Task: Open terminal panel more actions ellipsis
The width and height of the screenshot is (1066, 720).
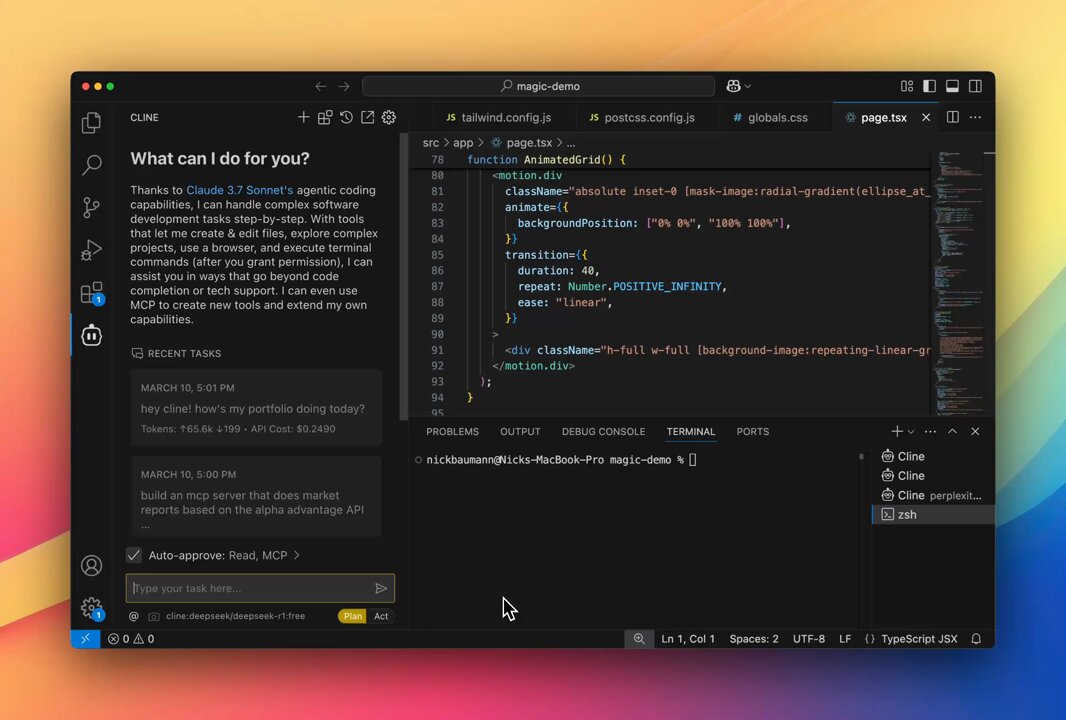Action: [930, 432]
